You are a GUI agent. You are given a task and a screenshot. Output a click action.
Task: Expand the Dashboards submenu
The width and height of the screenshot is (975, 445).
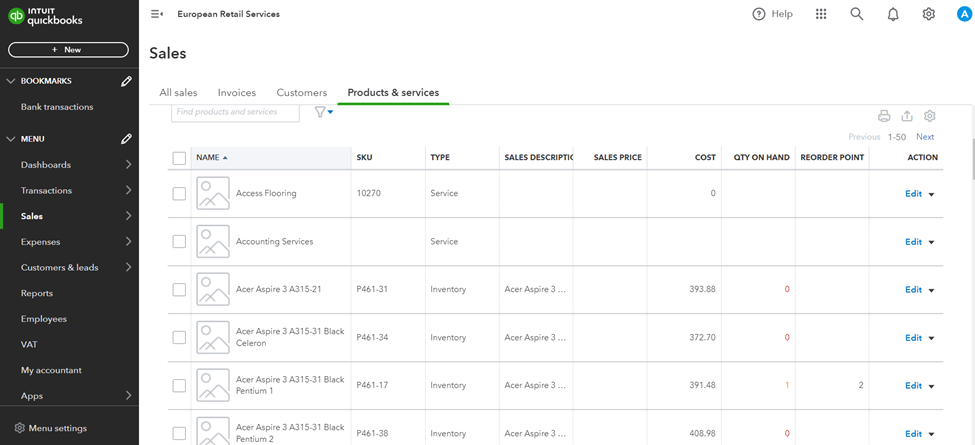pos(128,165)
